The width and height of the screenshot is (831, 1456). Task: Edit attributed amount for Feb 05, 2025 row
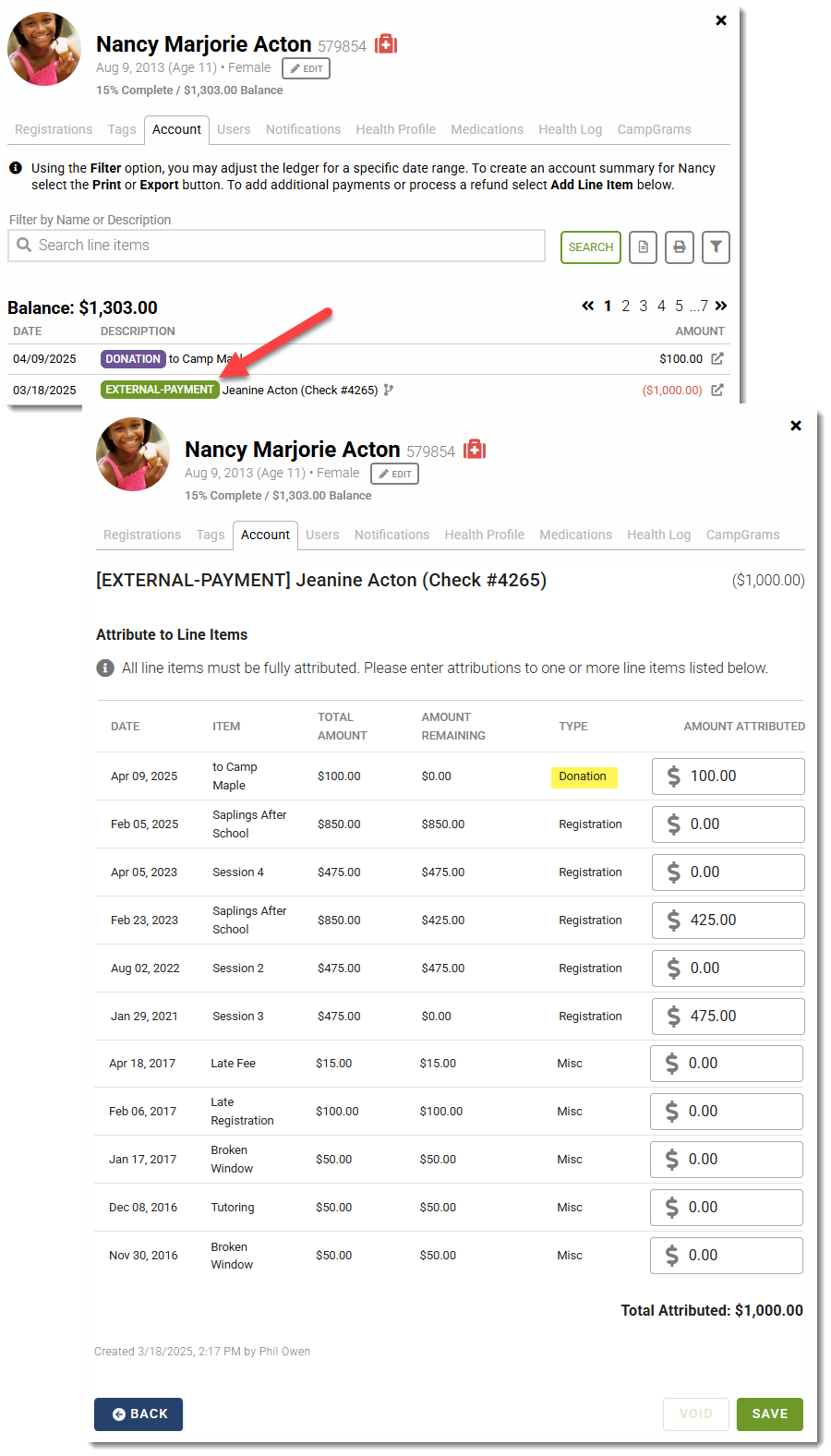point(729,824)
